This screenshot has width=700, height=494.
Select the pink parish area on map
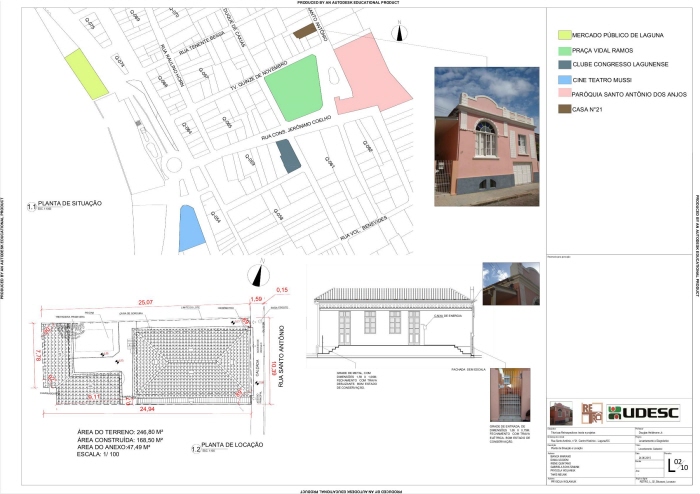(366, 78)
